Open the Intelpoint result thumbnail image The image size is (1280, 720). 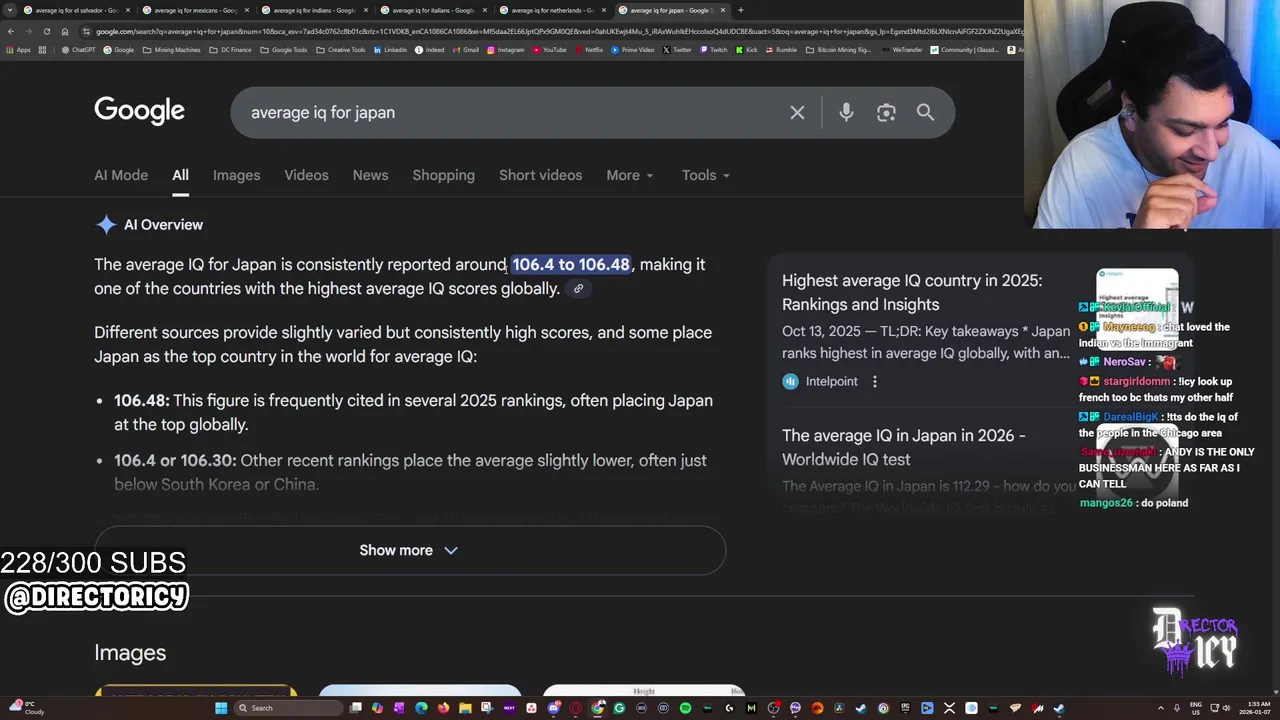pos(1137,307)
